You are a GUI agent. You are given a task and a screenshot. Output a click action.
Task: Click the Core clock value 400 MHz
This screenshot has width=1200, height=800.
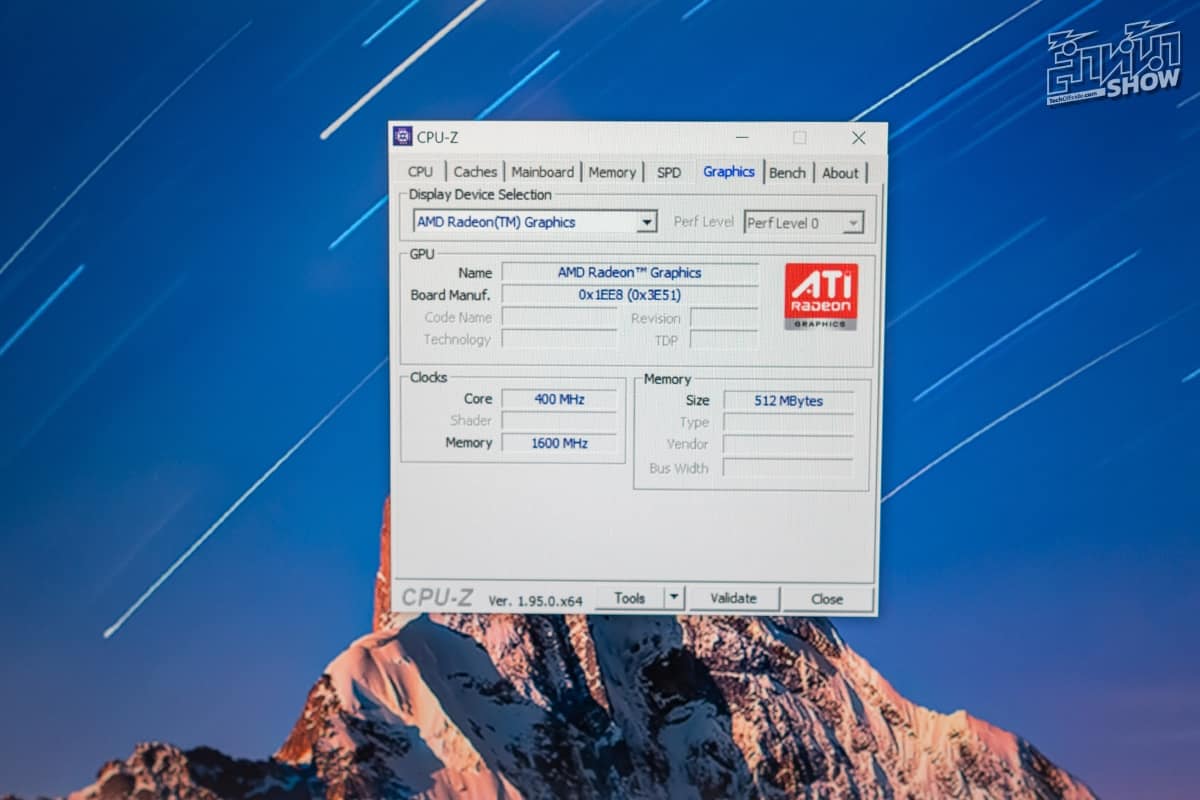[x=560, y=398]
